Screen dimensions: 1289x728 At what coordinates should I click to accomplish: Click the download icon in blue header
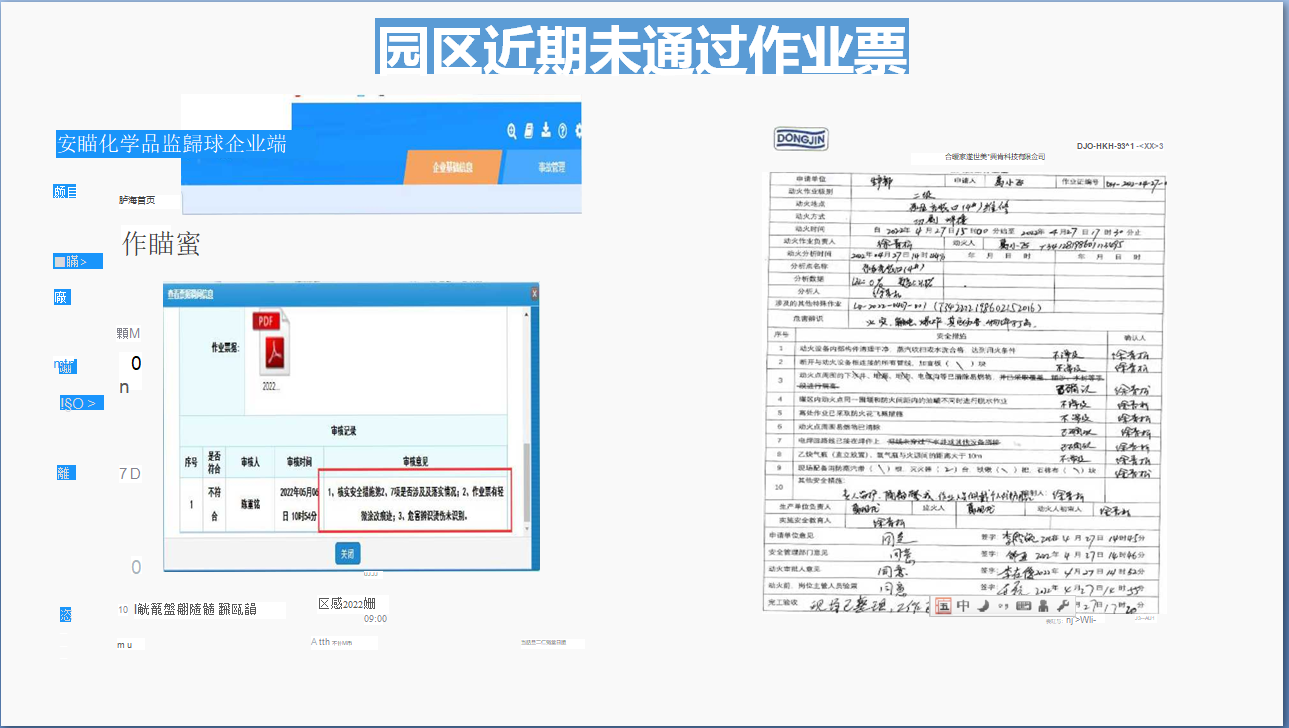(x=546, y=131)
